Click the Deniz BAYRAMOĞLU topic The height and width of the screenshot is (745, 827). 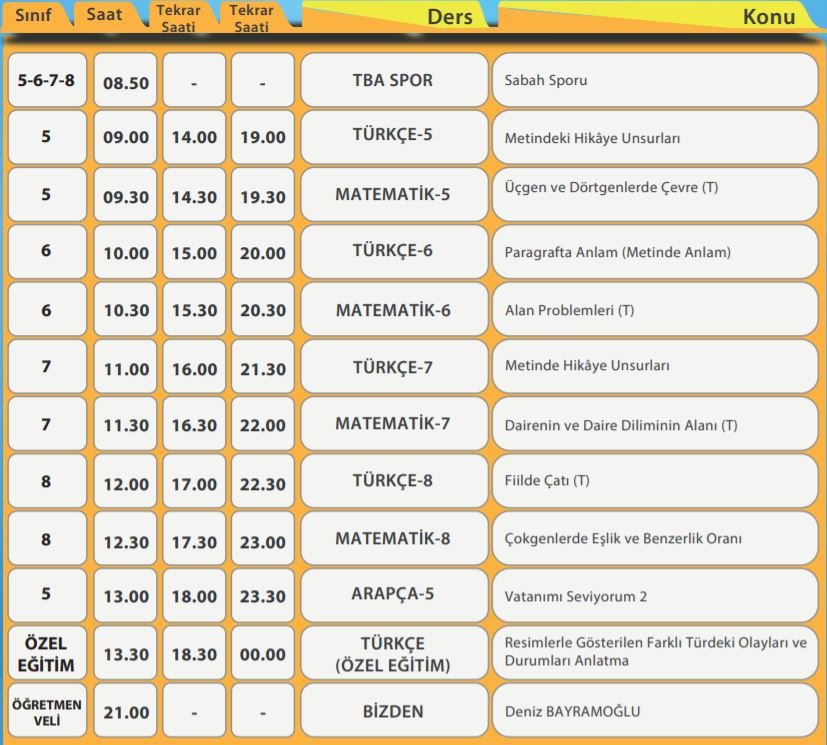pyautogui.click(x=655, y=711)
